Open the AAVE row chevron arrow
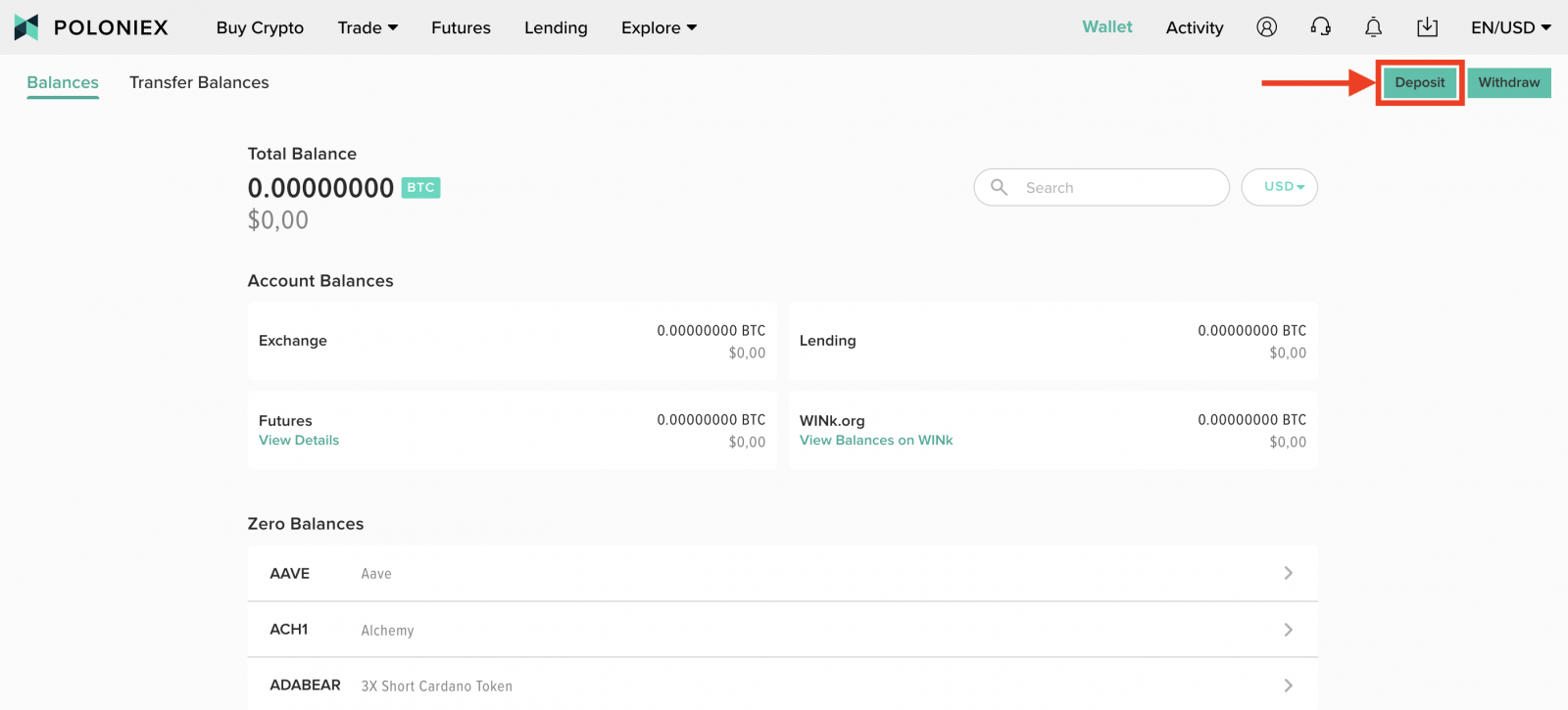1568x710 pixels. [1288, 573]
